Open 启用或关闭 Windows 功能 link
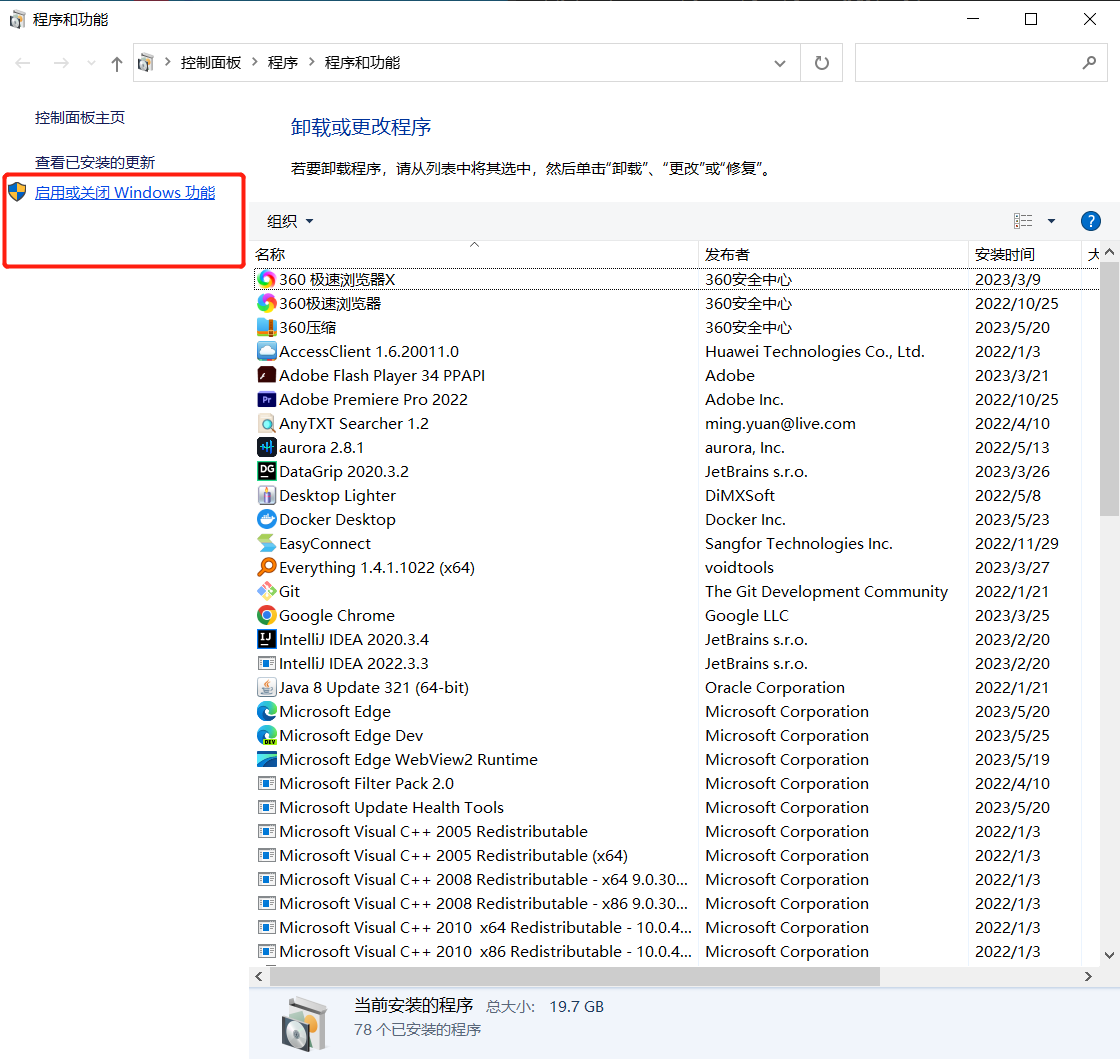 pyautogui.click(x=125, y=192)
